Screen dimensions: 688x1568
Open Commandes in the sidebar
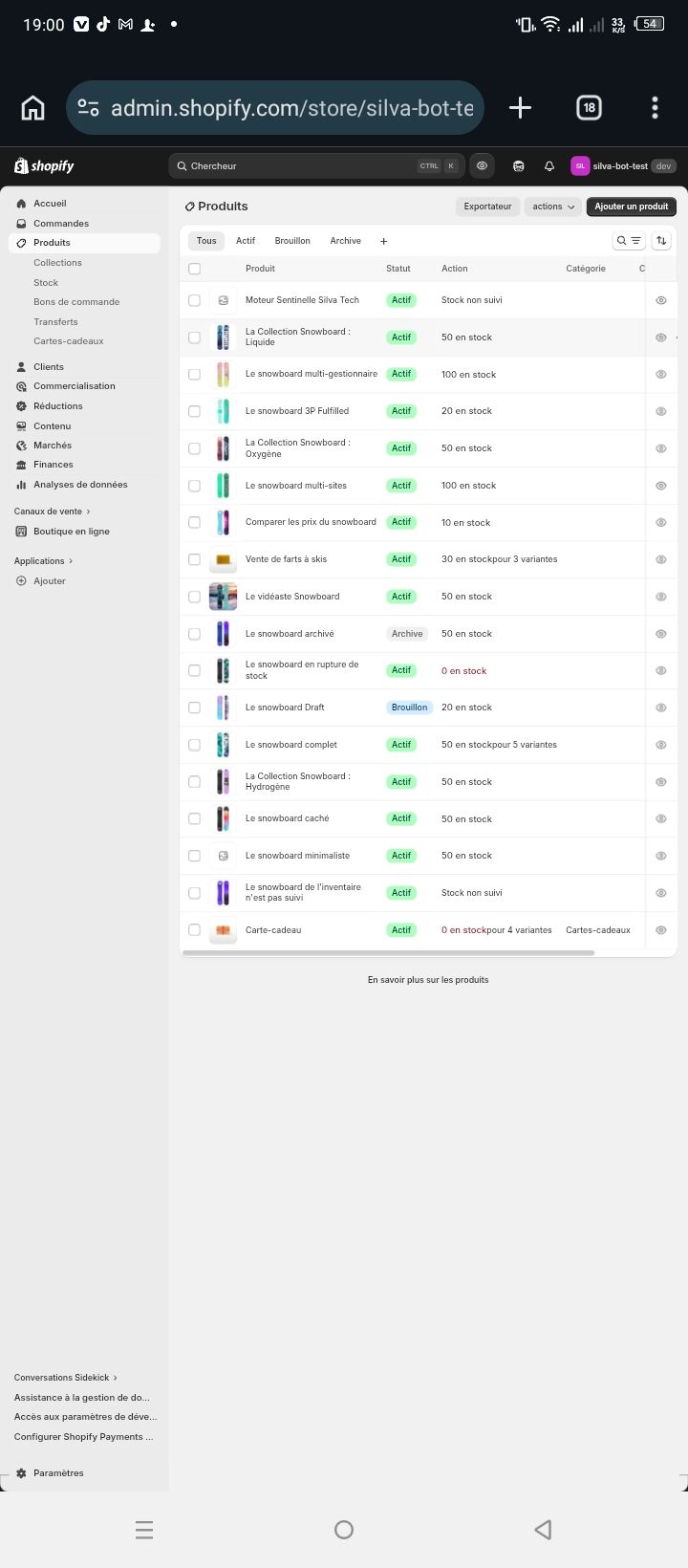[61, 224]
